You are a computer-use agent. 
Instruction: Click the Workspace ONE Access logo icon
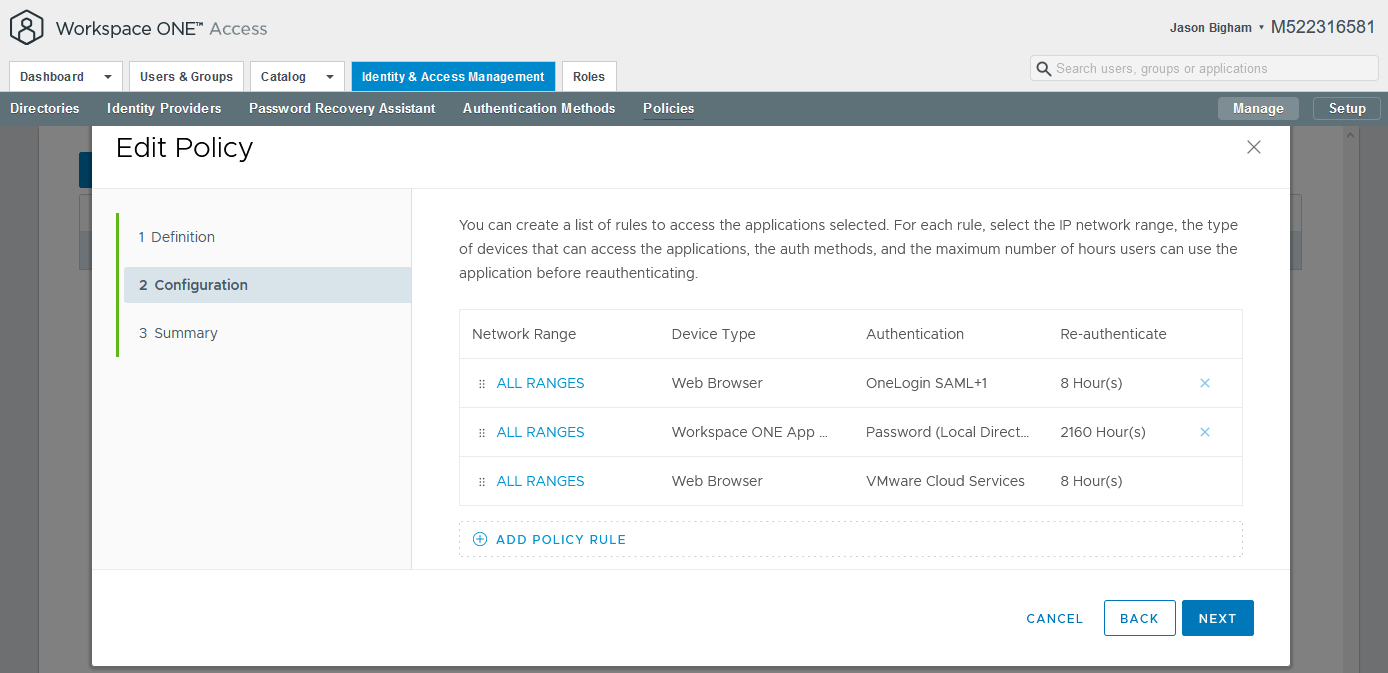(x=26, y=27)
